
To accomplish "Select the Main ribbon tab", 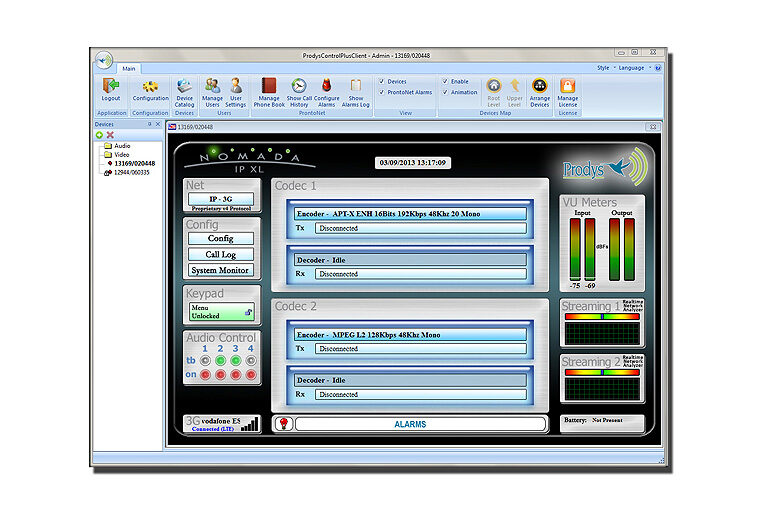I will coord(129,68).
